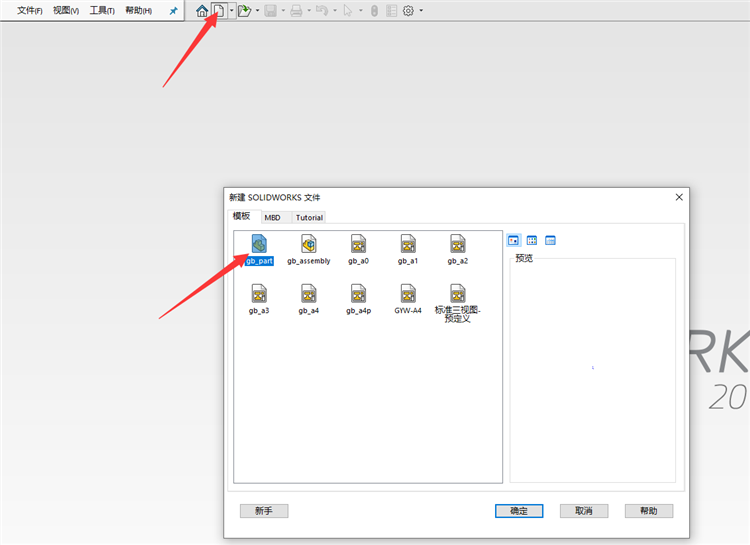Expand the Print dropdown arrow
The height and width of the screenshot is (545, 750).
309,11
